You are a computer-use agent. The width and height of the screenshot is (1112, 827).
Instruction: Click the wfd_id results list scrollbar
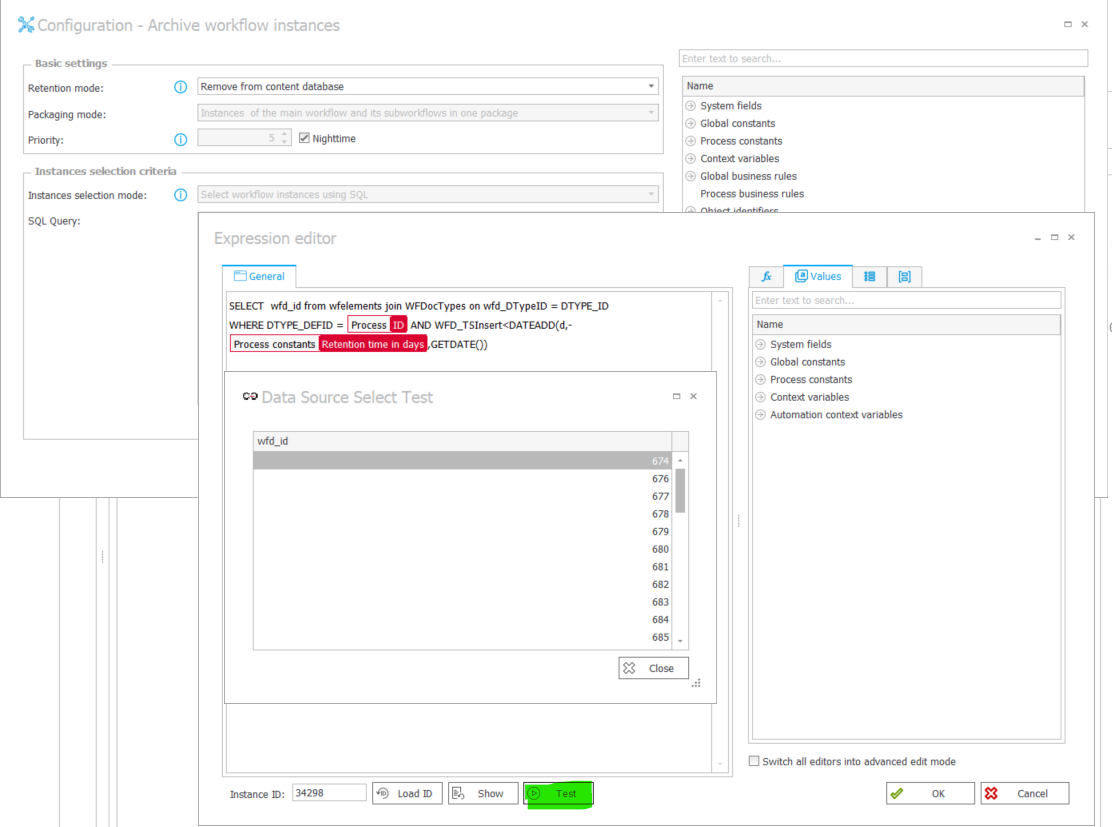point(681,490)
